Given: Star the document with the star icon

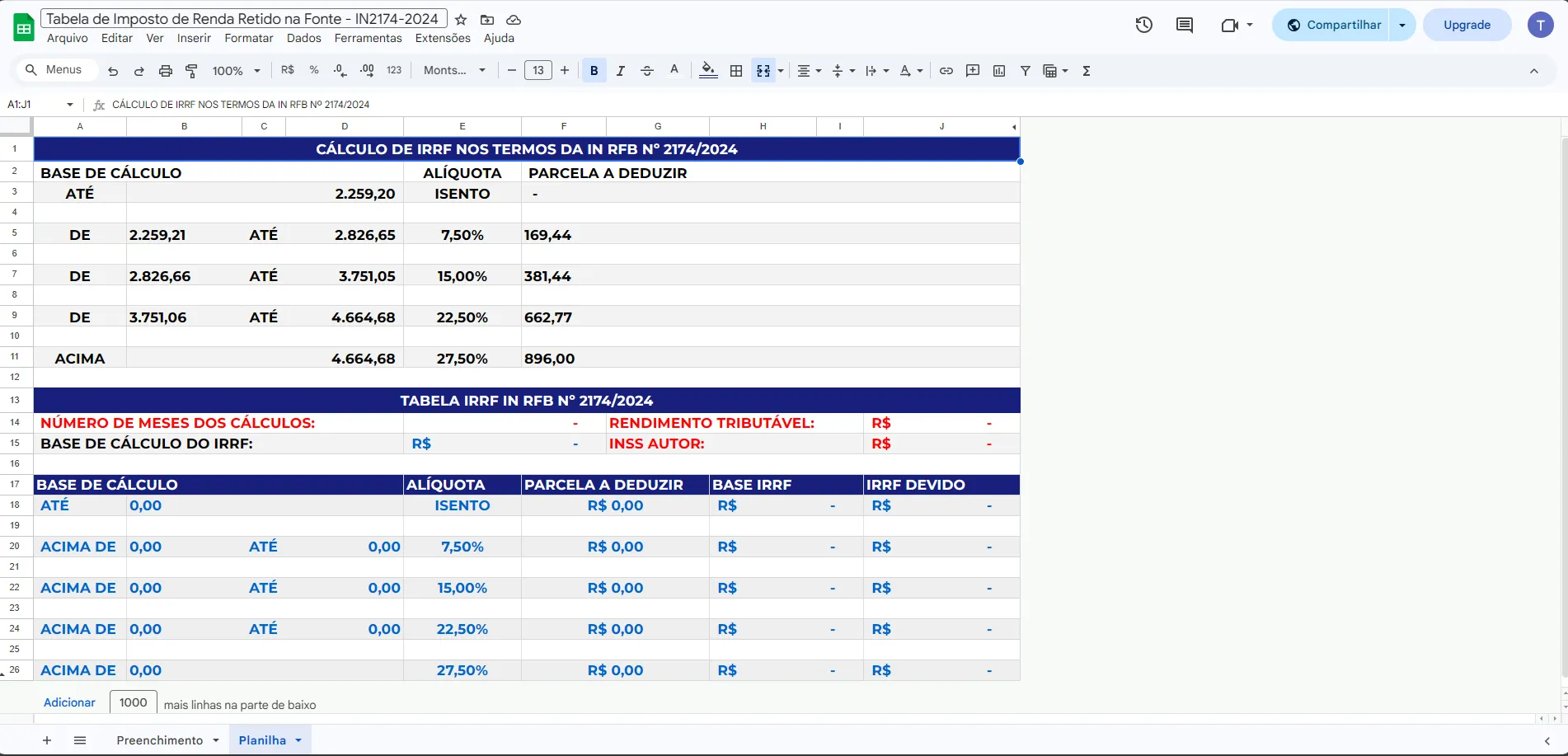Looking at the screenshot, I should click(x=461, y=19).
